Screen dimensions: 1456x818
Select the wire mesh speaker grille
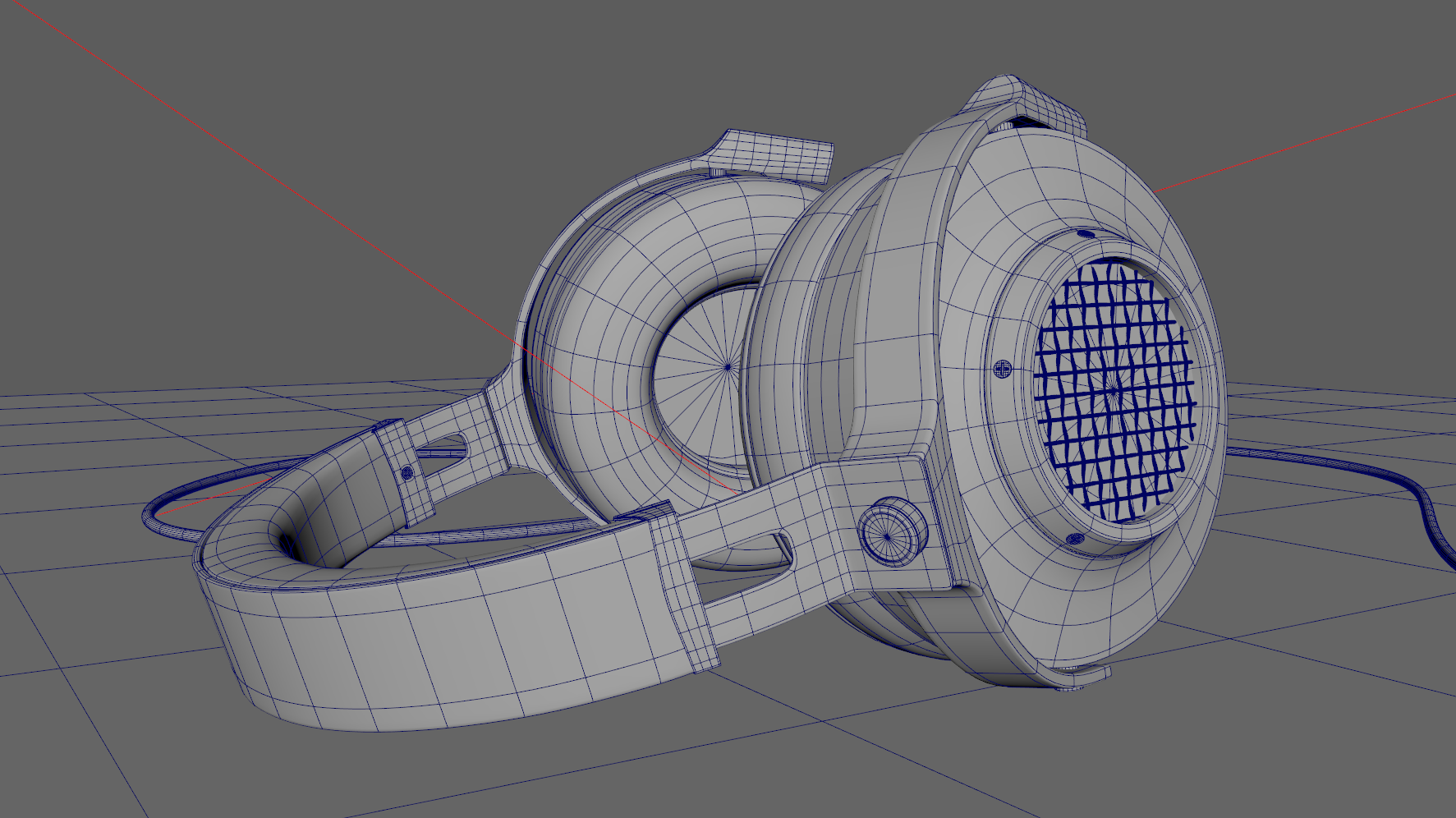click(x=1114, y=392)
